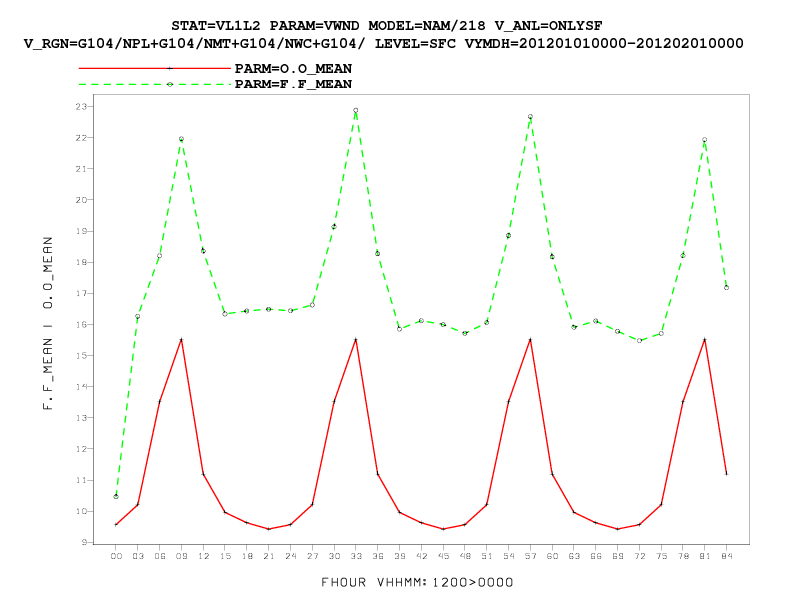The width and height of the screenshot is (792, 612).
Task: Click x-axis tick label 33
Action: (x=356, y=556)
